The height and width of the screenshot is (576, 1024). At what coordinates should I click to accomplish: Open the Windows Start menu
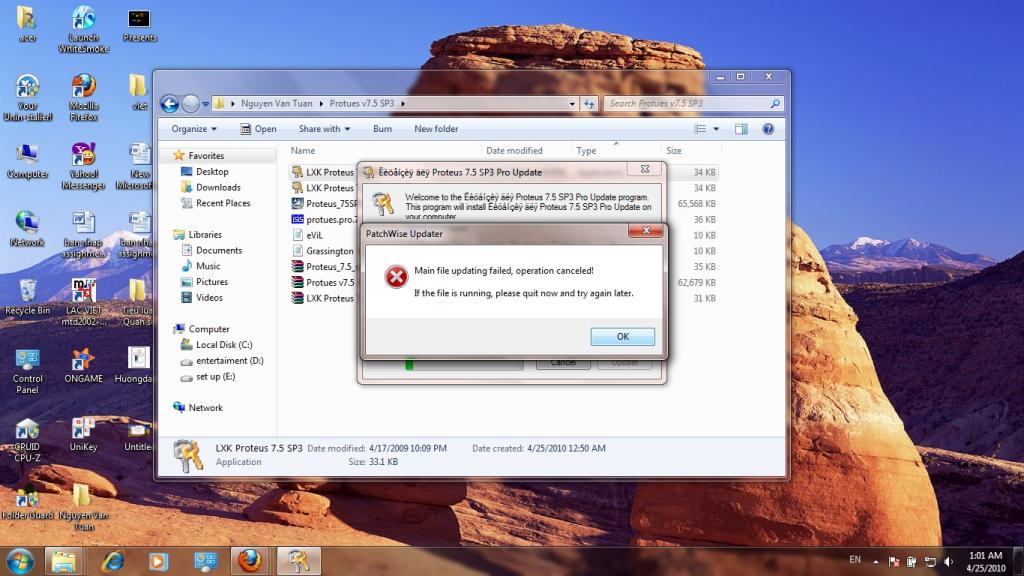tap(19, 561)
